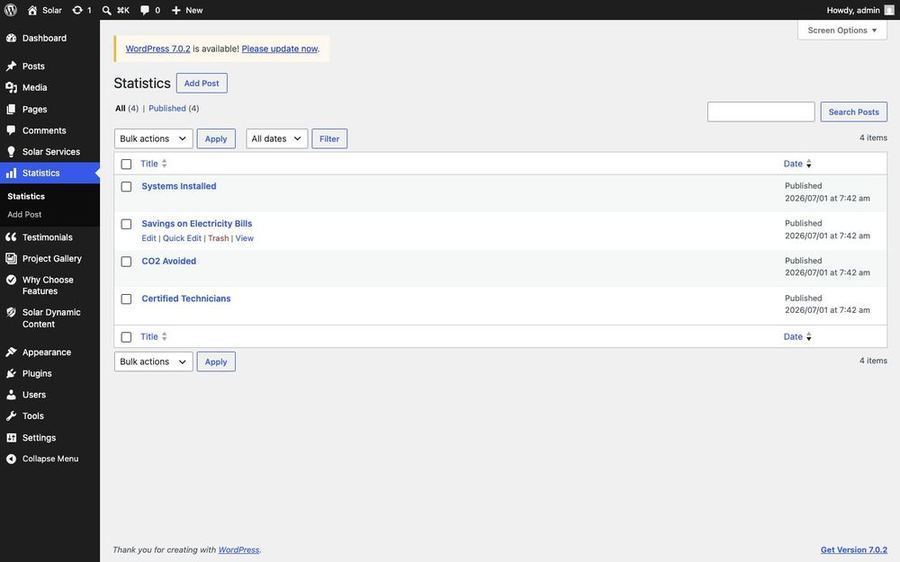Click the bottom Apply button
The width and height of the screenshot is (900, 562).
216,362
